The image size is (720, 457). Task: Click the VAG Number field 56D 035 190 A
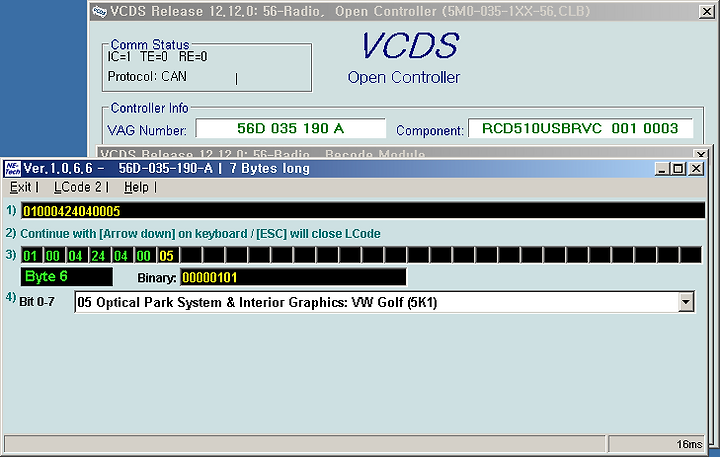tap(291, 128)
